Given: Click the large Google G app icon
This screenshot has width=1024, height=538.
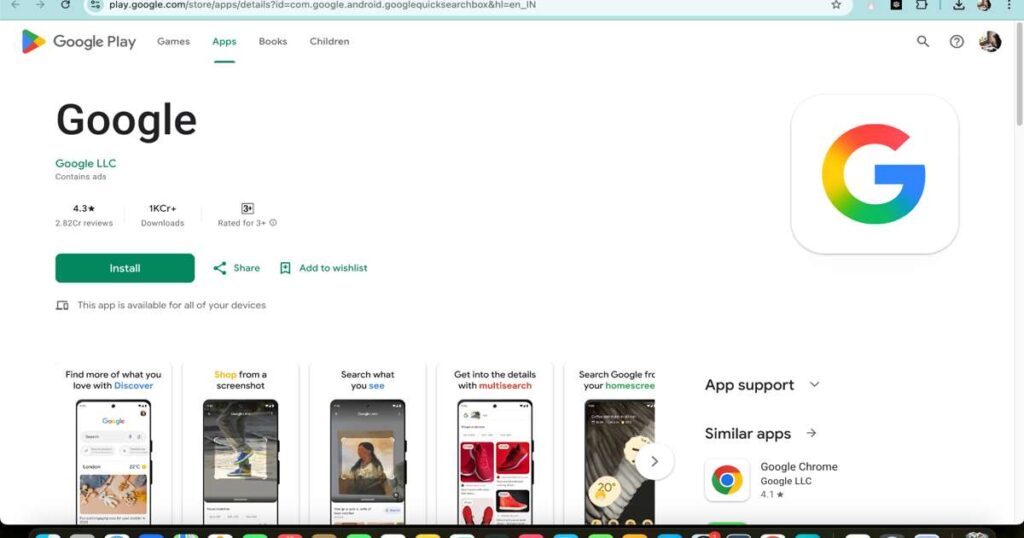Looking at the screenshot, I should (874, 174).
